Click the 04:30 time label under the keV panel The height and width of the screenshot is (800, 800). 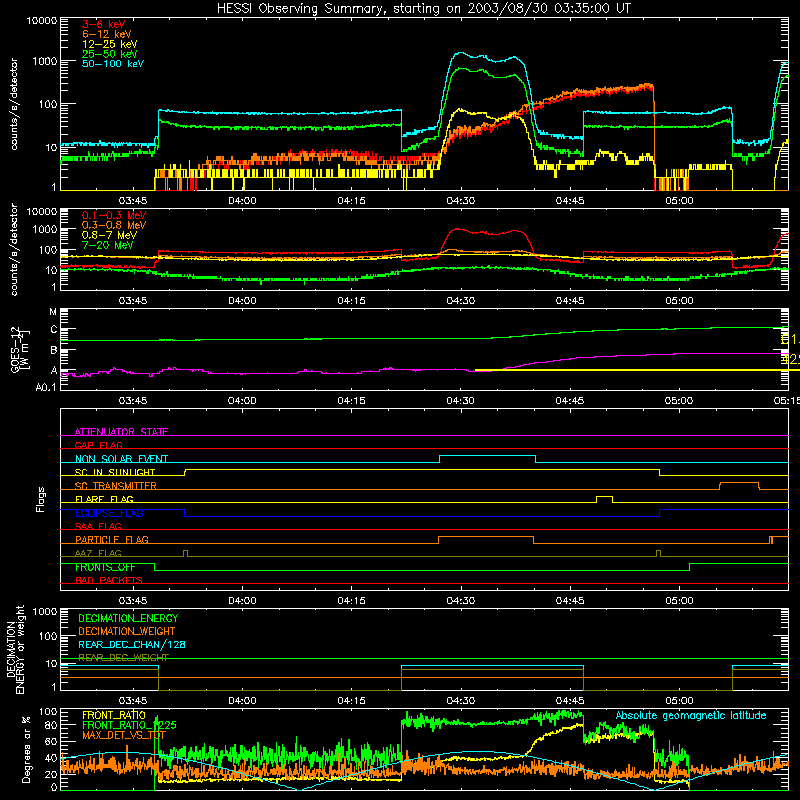(x=461, y=201)
